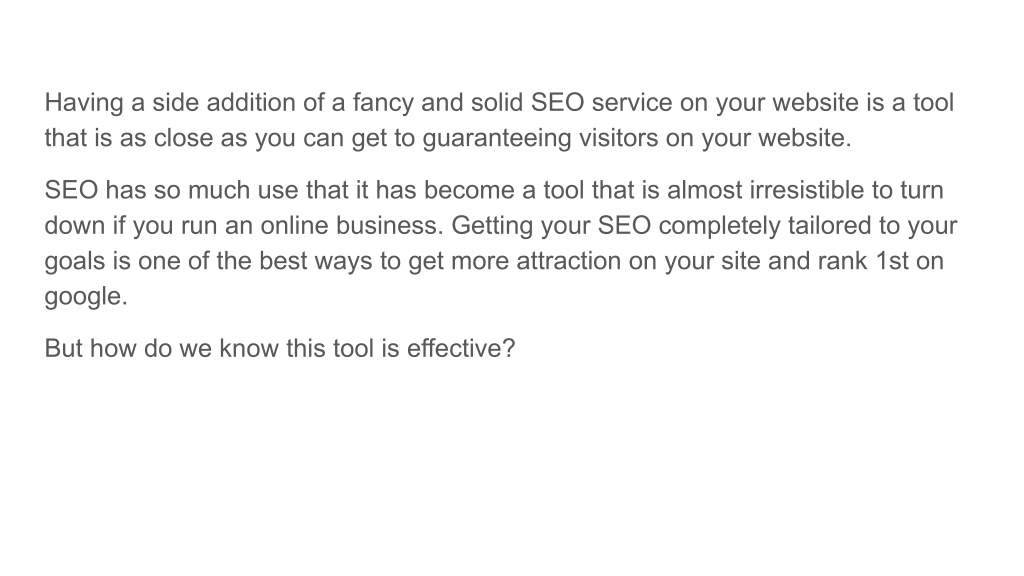Screen dimensions: 1024x576
Task: Click the word "effective?" in last line
Action: point(461,349)
